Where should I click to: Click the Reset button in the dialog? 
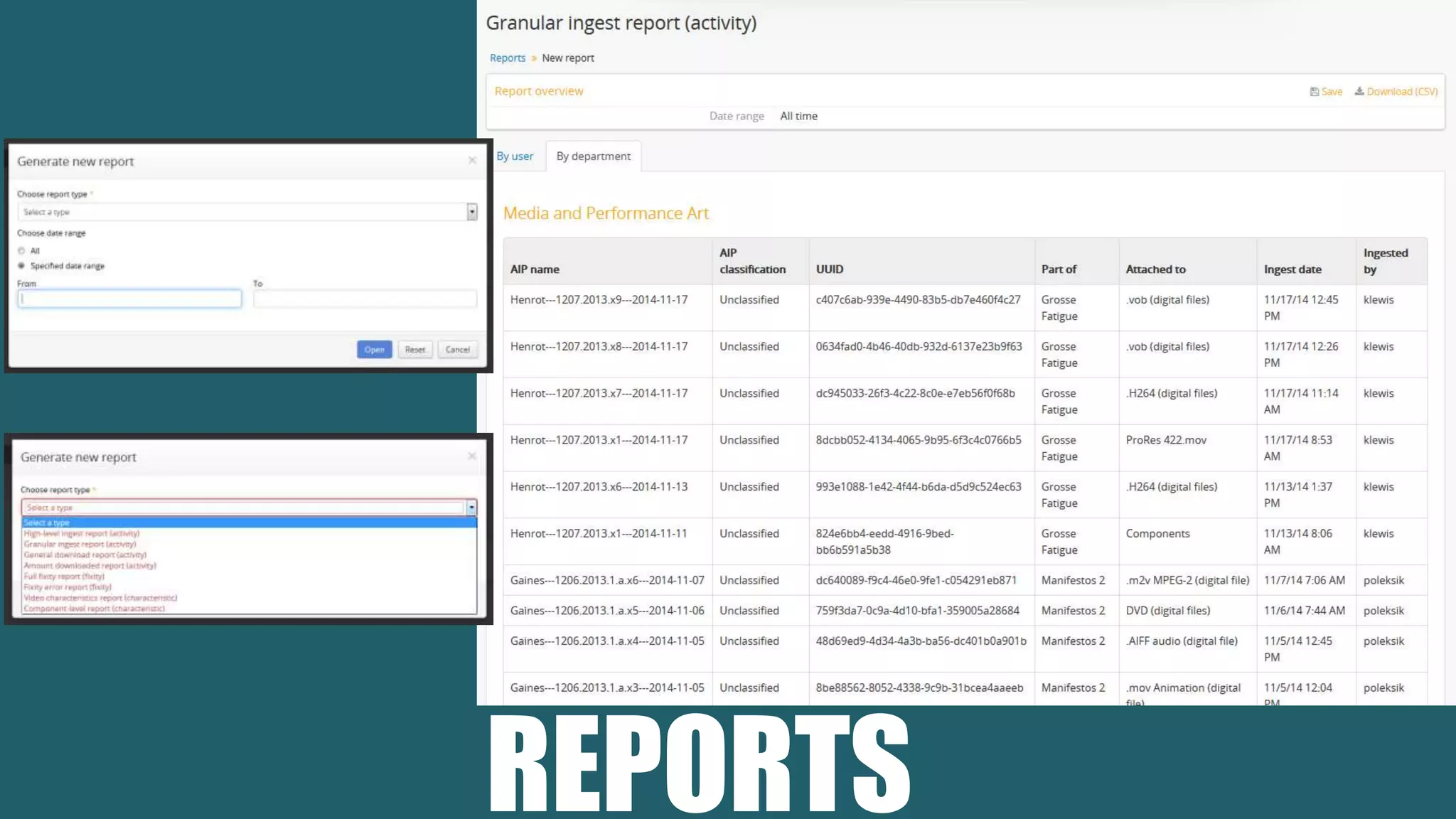tap(415, 350)
